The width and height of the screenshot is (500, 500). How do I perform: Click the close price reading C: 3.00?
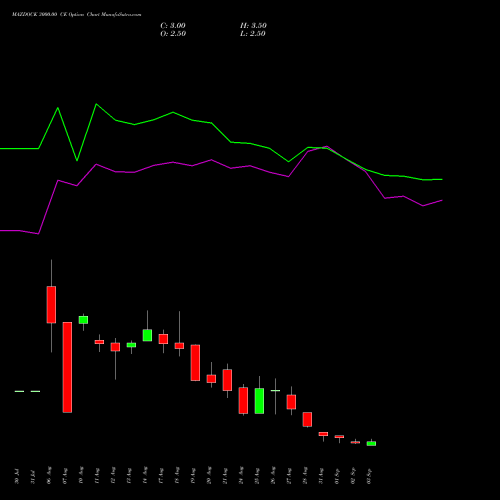[x=173, y=26]
